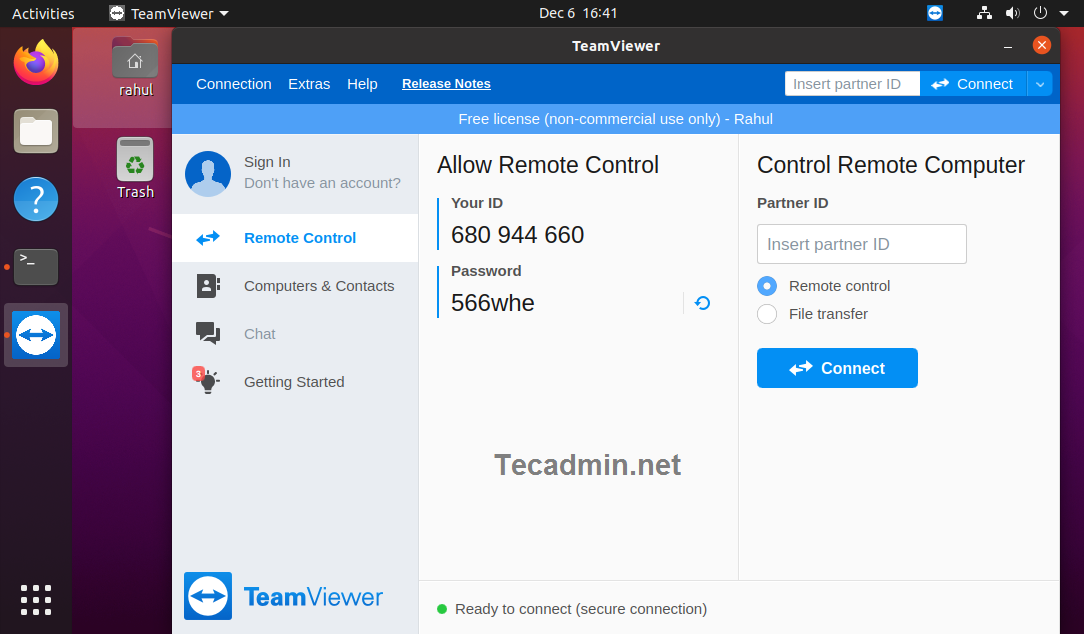Click the TeamViewer icon in the dock

click(36, 335)
